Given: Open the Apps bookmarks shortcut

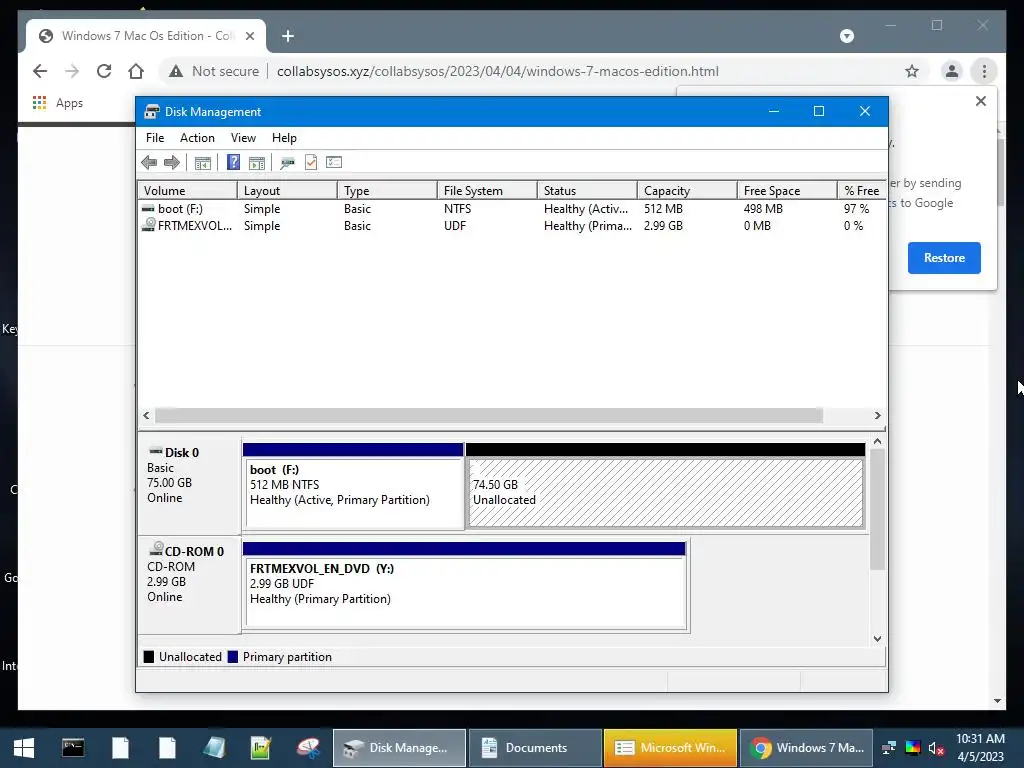Looking at the screenshot, I should coord(58,103).
